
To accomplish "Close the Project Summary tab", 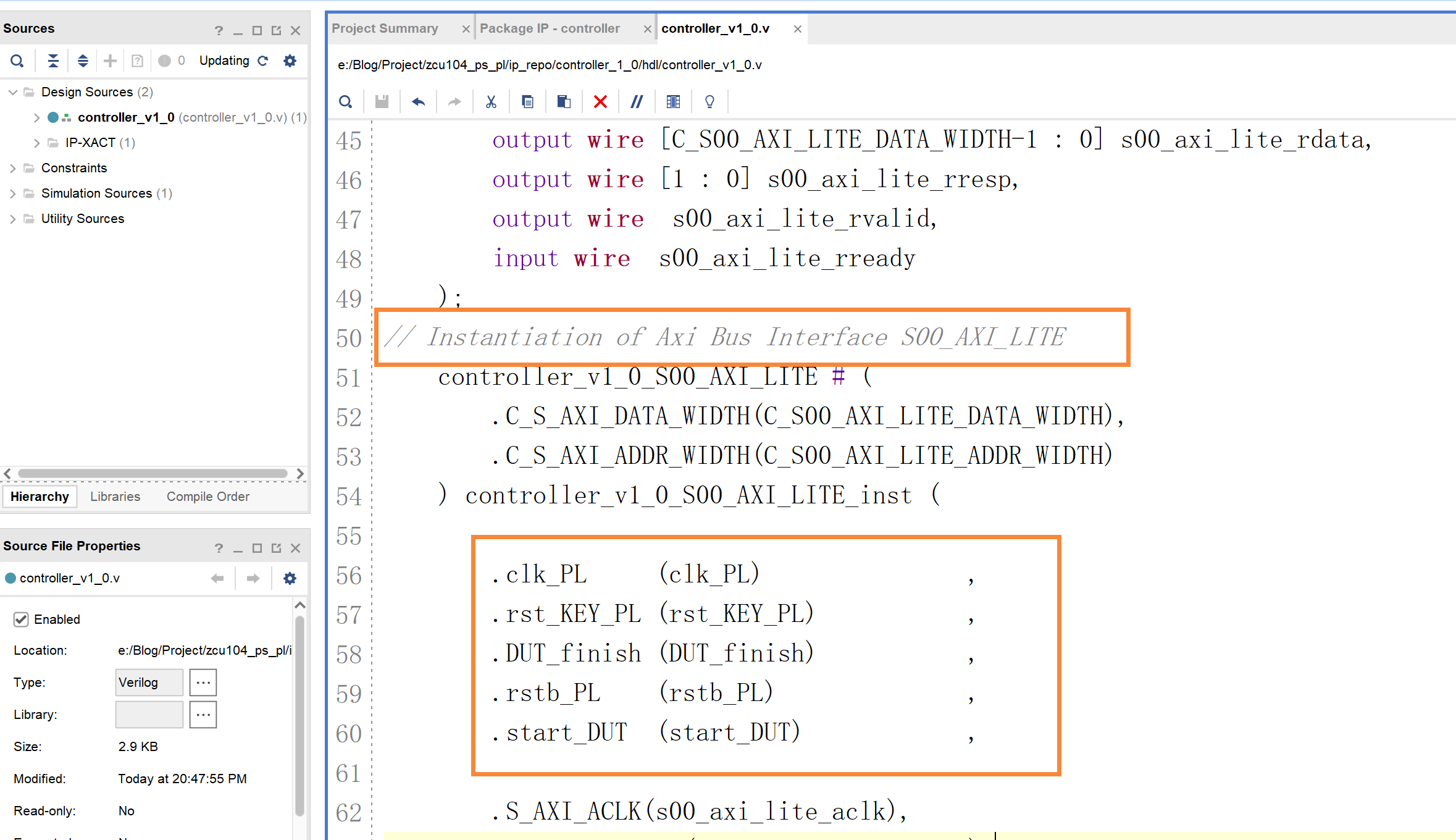I will [466, 29].
